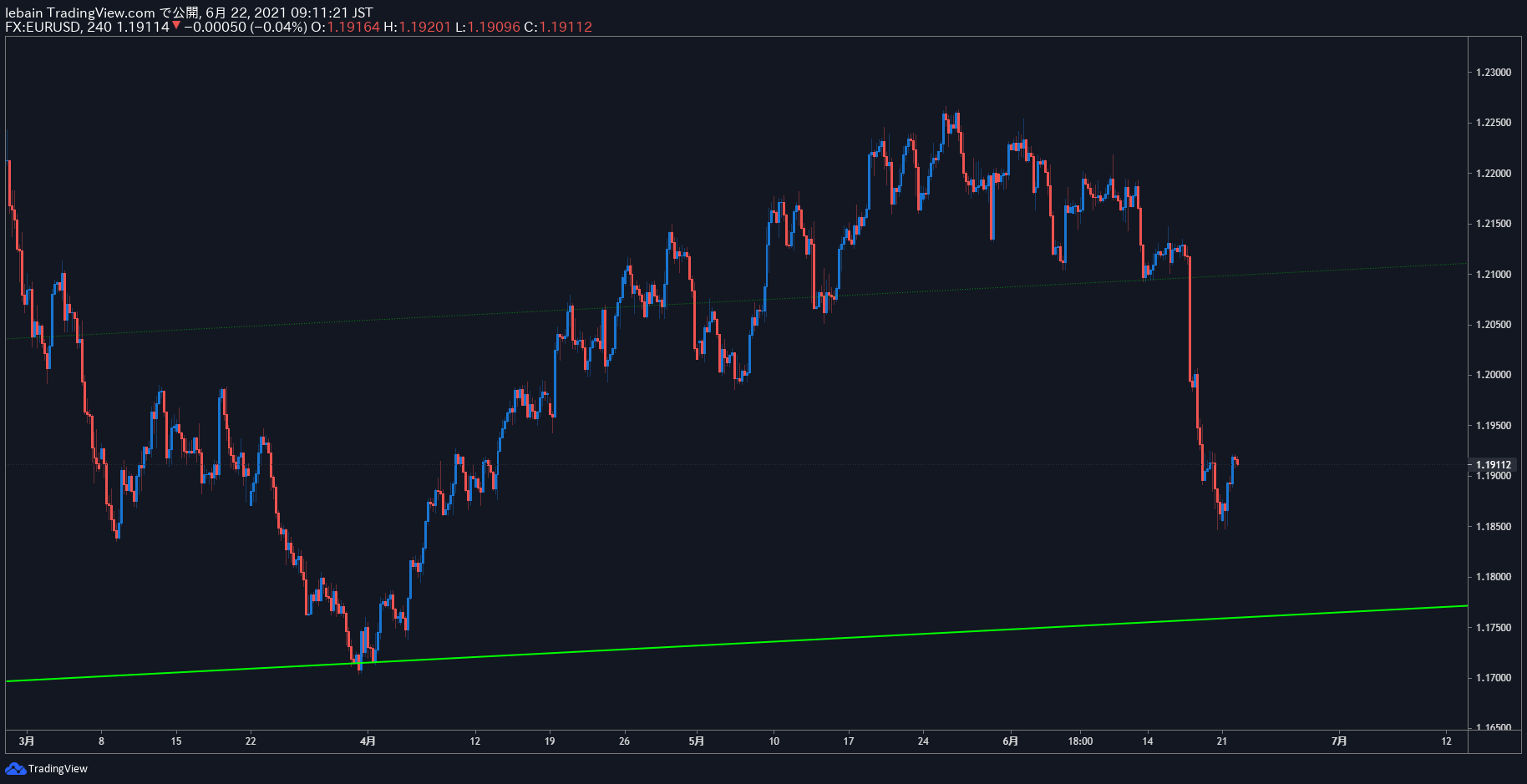
Task: Click the 1.20000 price axis label
Action: pyautogui.click(x=1494, y=375)
